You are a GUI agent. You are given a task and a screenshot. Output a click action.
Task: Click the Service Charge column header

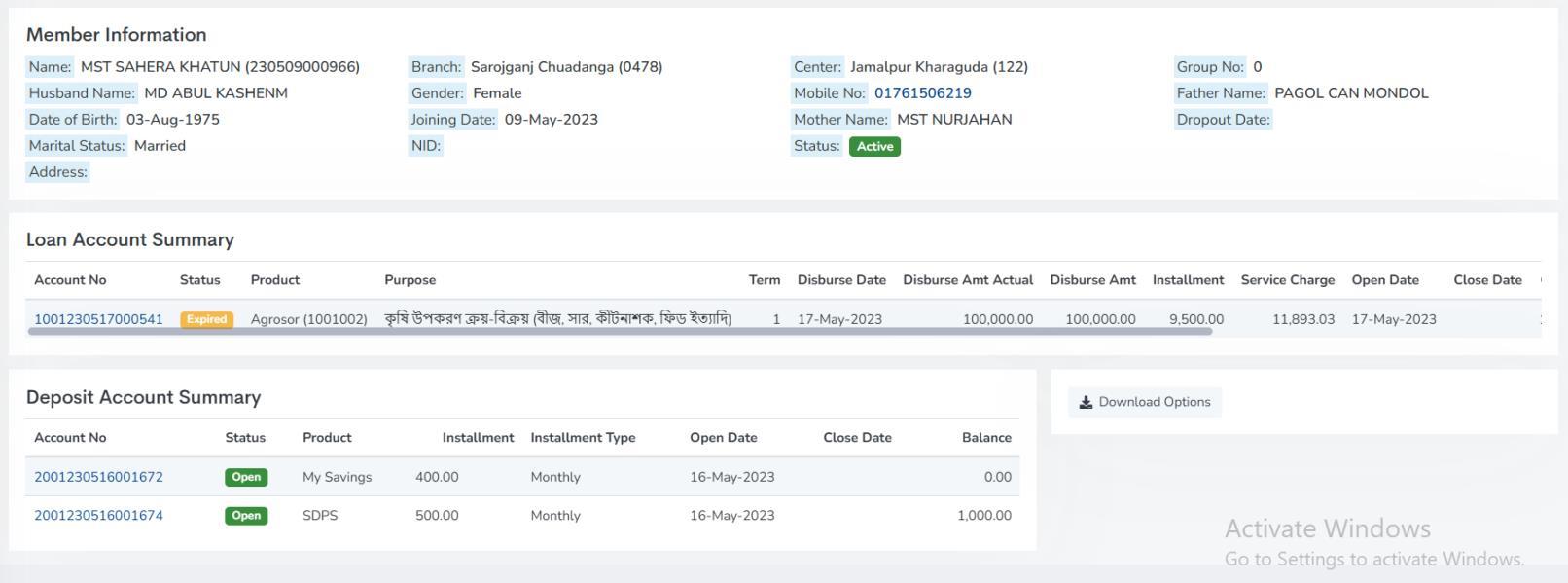[1287, 280]
